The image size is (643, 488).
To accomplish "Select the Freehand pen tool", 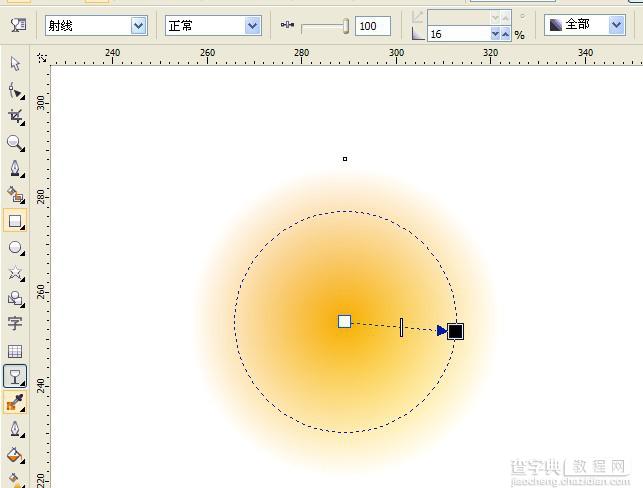I will 16,169.
